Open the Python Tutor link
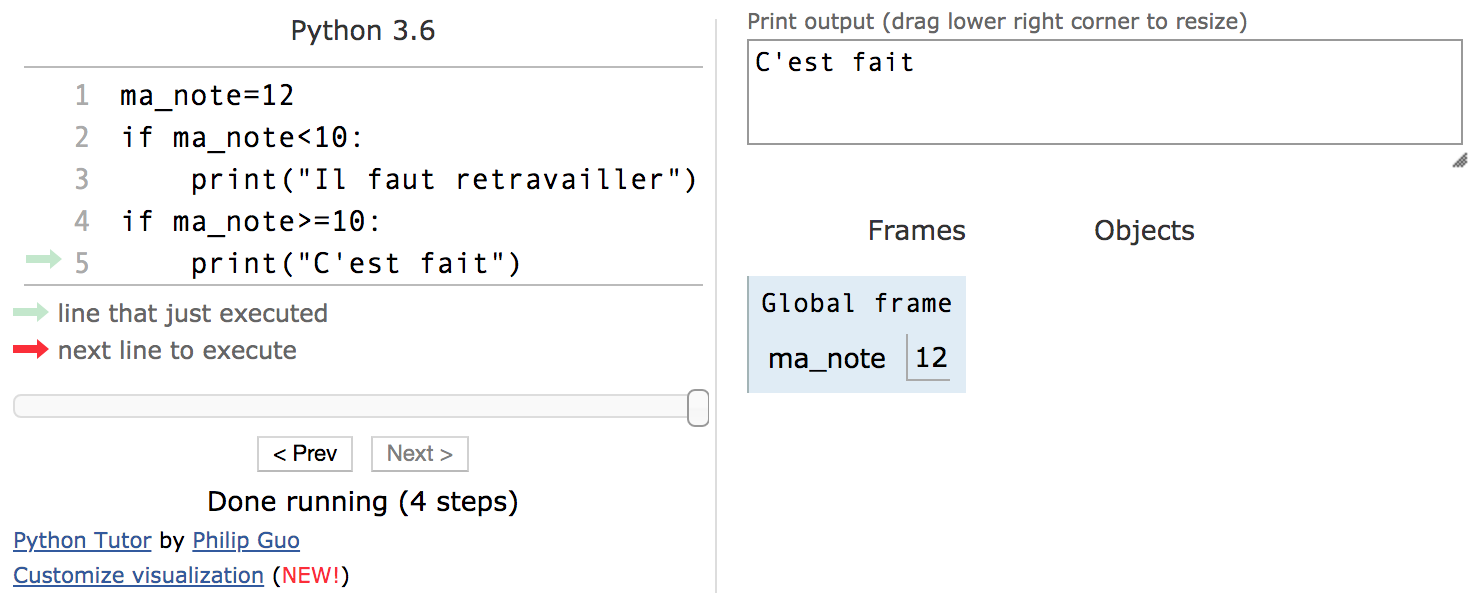1479x605 pixels. (82, 541)
